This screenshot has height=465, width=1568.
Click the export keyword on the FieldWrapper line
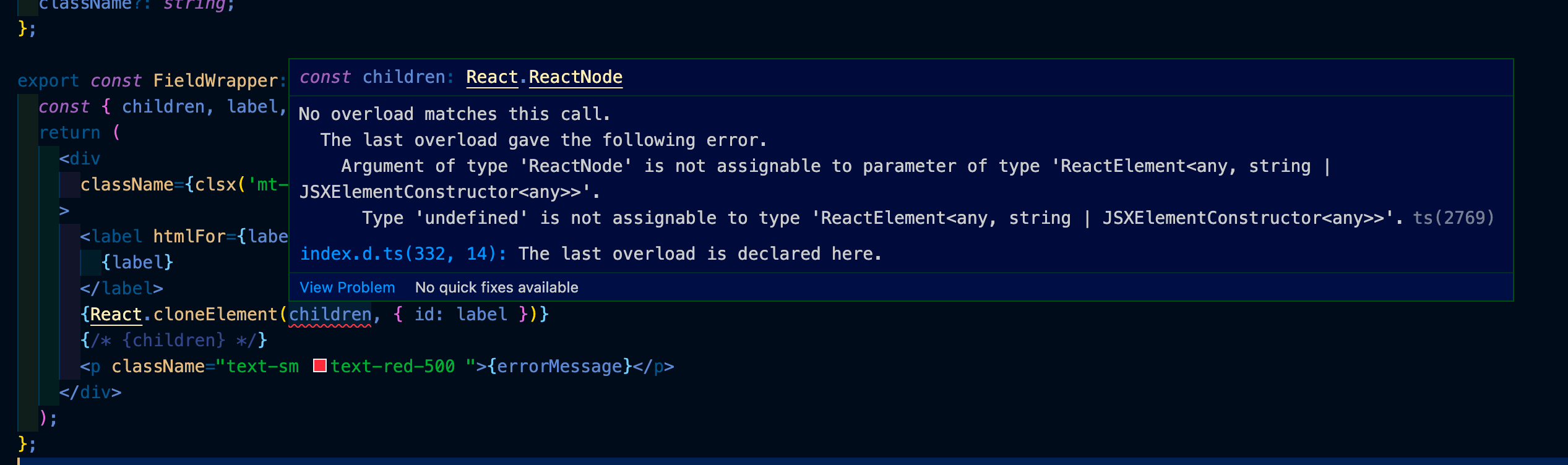pos(49,80)
